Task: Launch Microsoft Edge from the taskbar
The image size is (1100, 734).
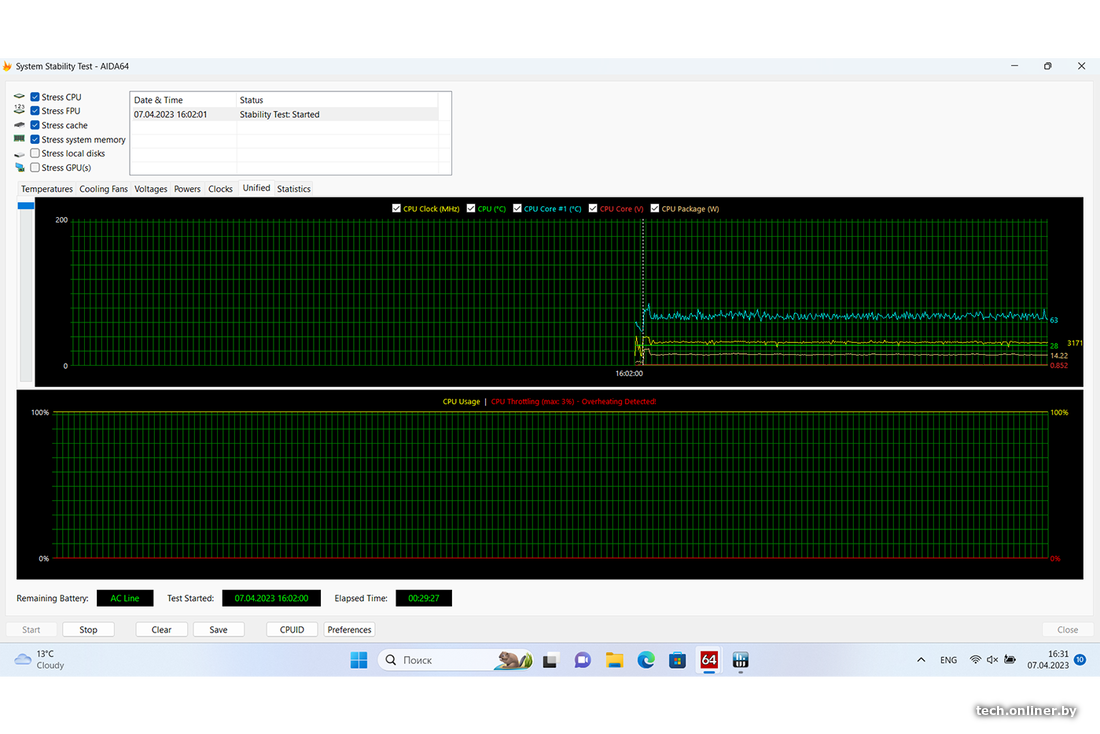Action: click(646, 660)
